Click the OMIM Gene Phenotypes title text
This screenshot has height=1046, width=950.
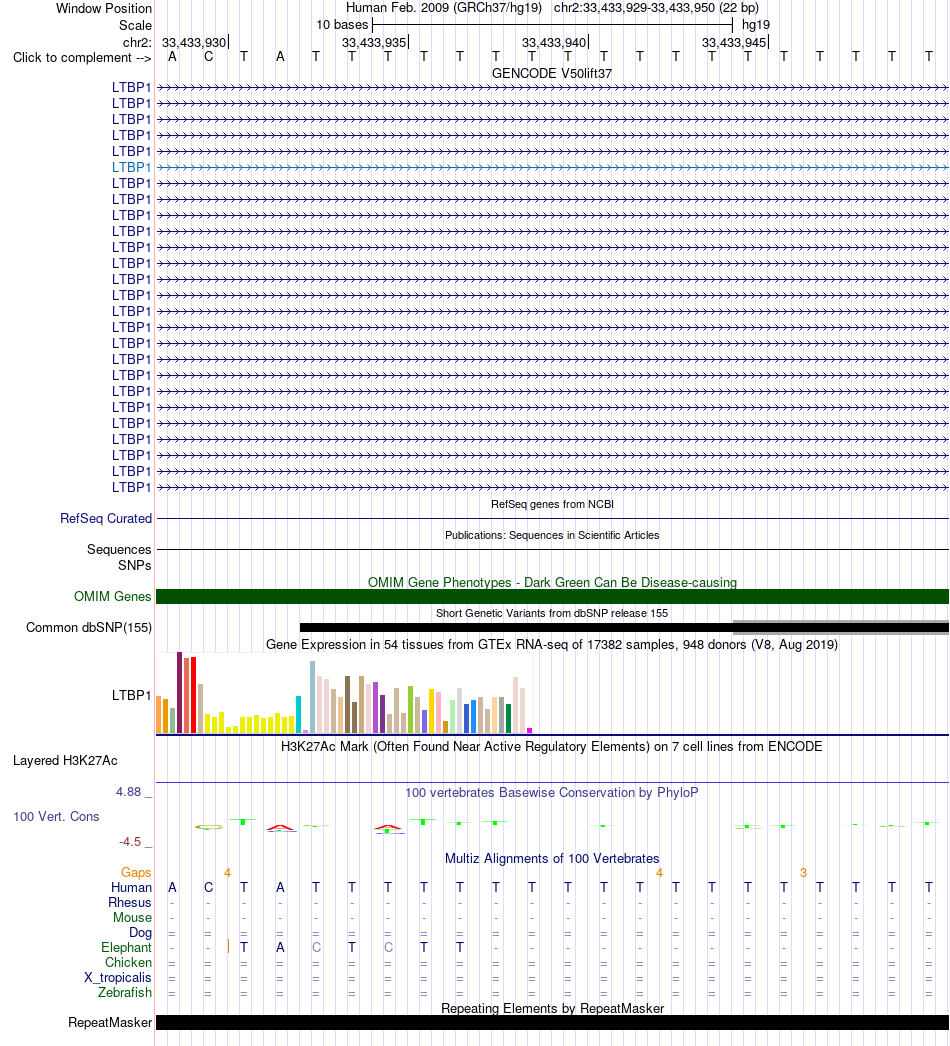click(x=552, y=582)
